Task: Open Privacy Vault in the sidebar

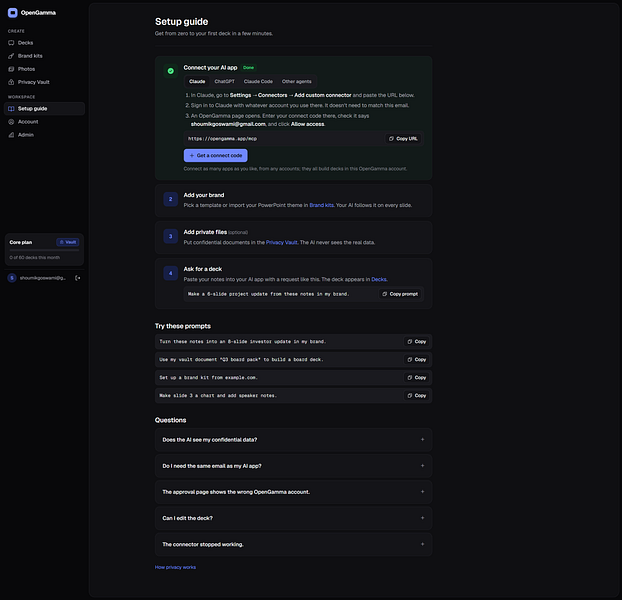Action: click(44, 82)
